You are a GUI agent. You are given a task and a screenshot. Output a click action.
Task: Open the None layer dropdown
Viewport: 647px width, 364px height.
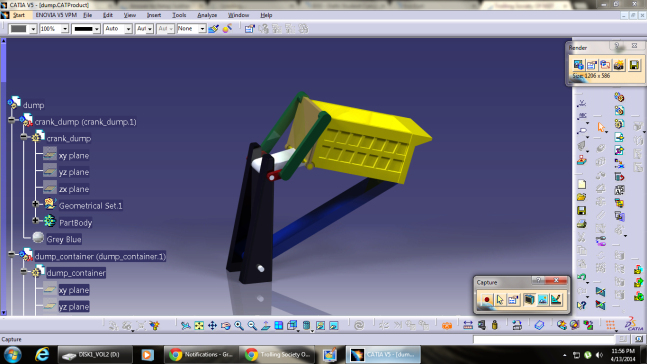pos(202,29)
